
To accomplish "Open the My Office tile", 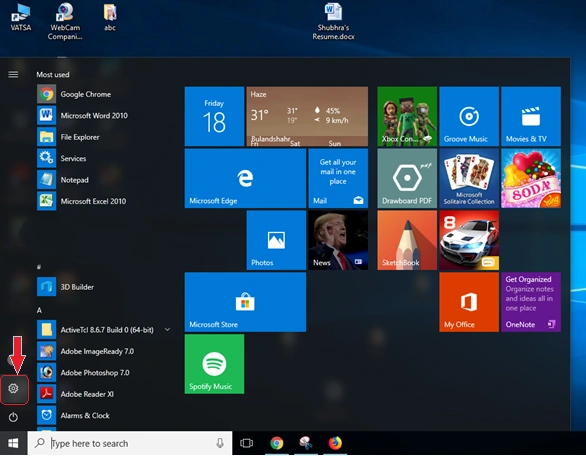I will (469, 302).
